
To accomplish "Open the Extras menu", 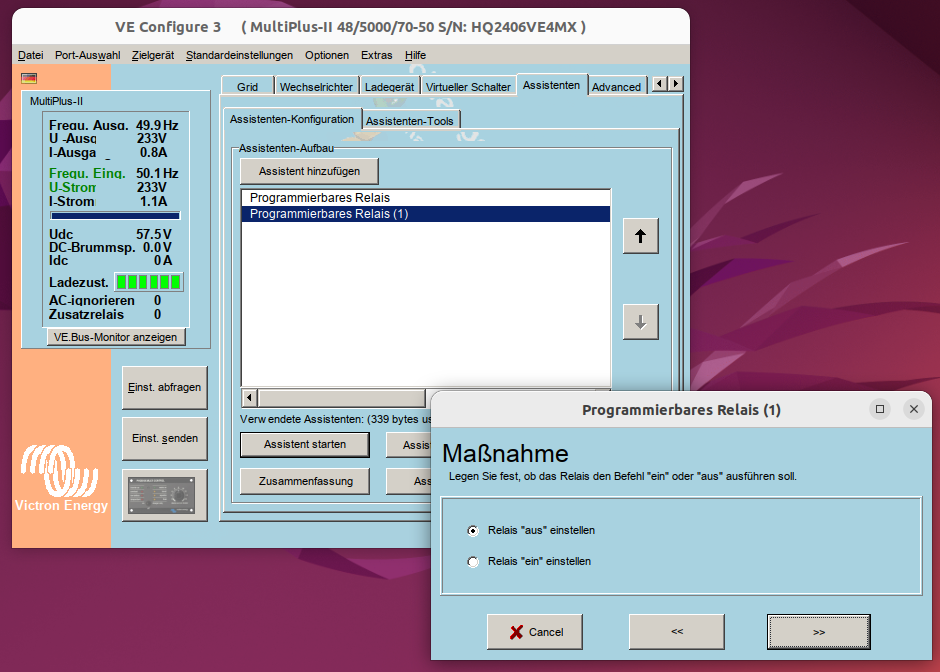I will tap(376, 55).
